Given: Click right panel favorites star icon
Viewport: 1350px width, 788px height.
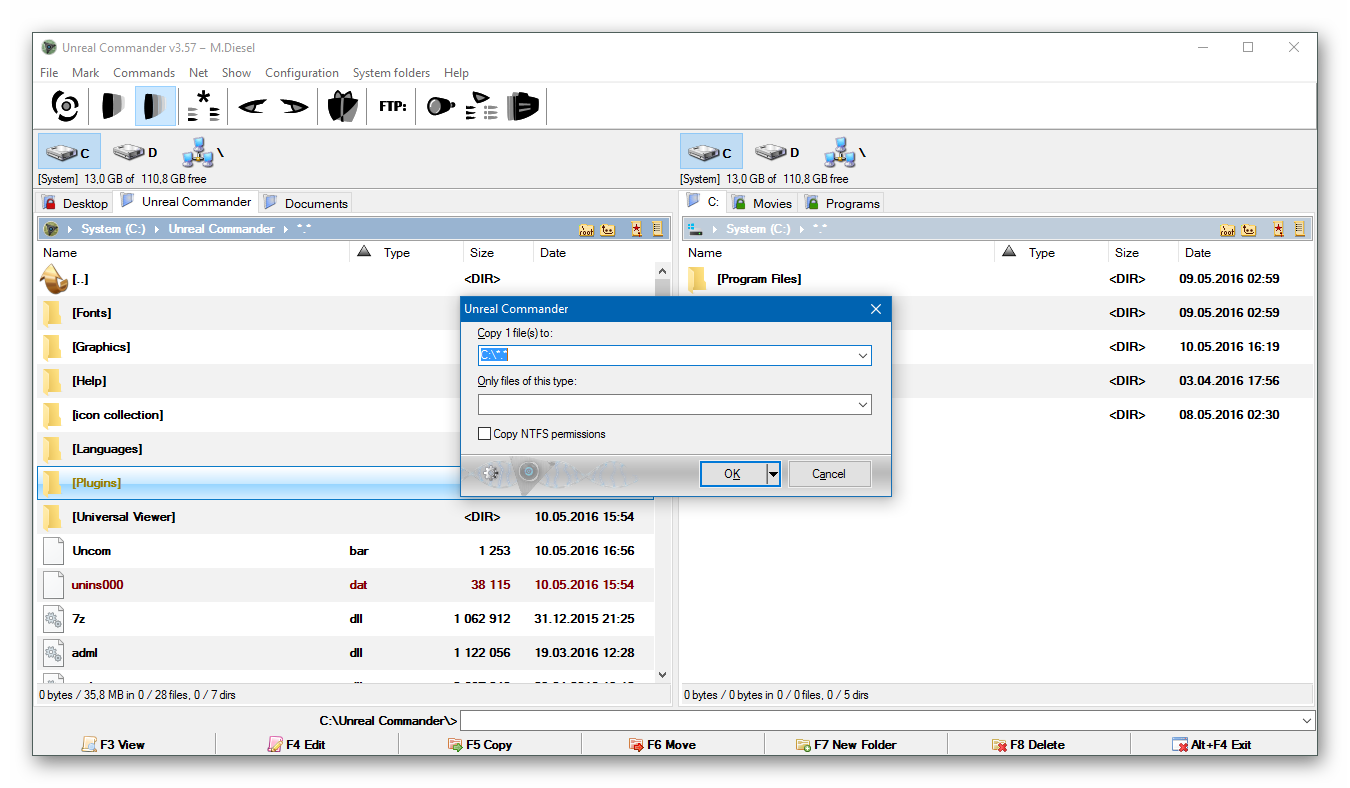Looking at the screenshot, I should (1279, 229).
